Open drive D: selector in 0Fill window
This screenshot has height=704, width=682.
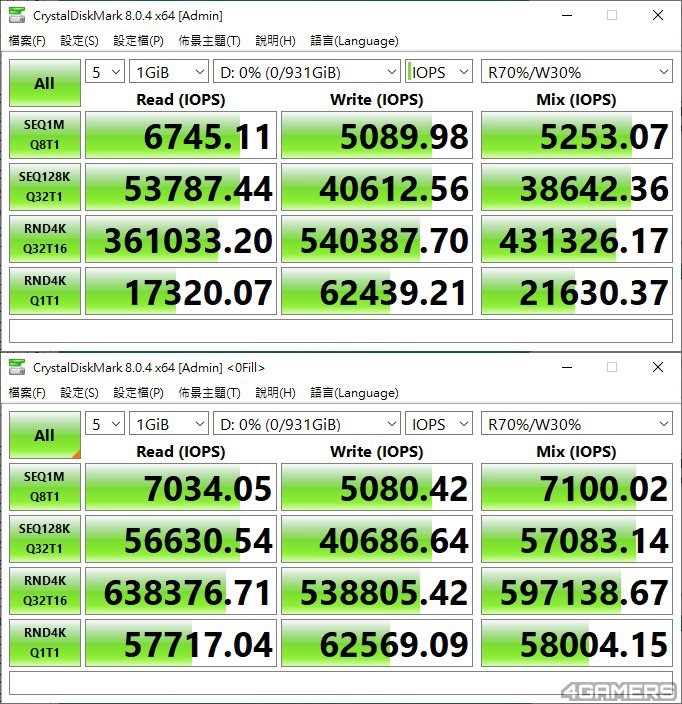click(x=307, y=424)
